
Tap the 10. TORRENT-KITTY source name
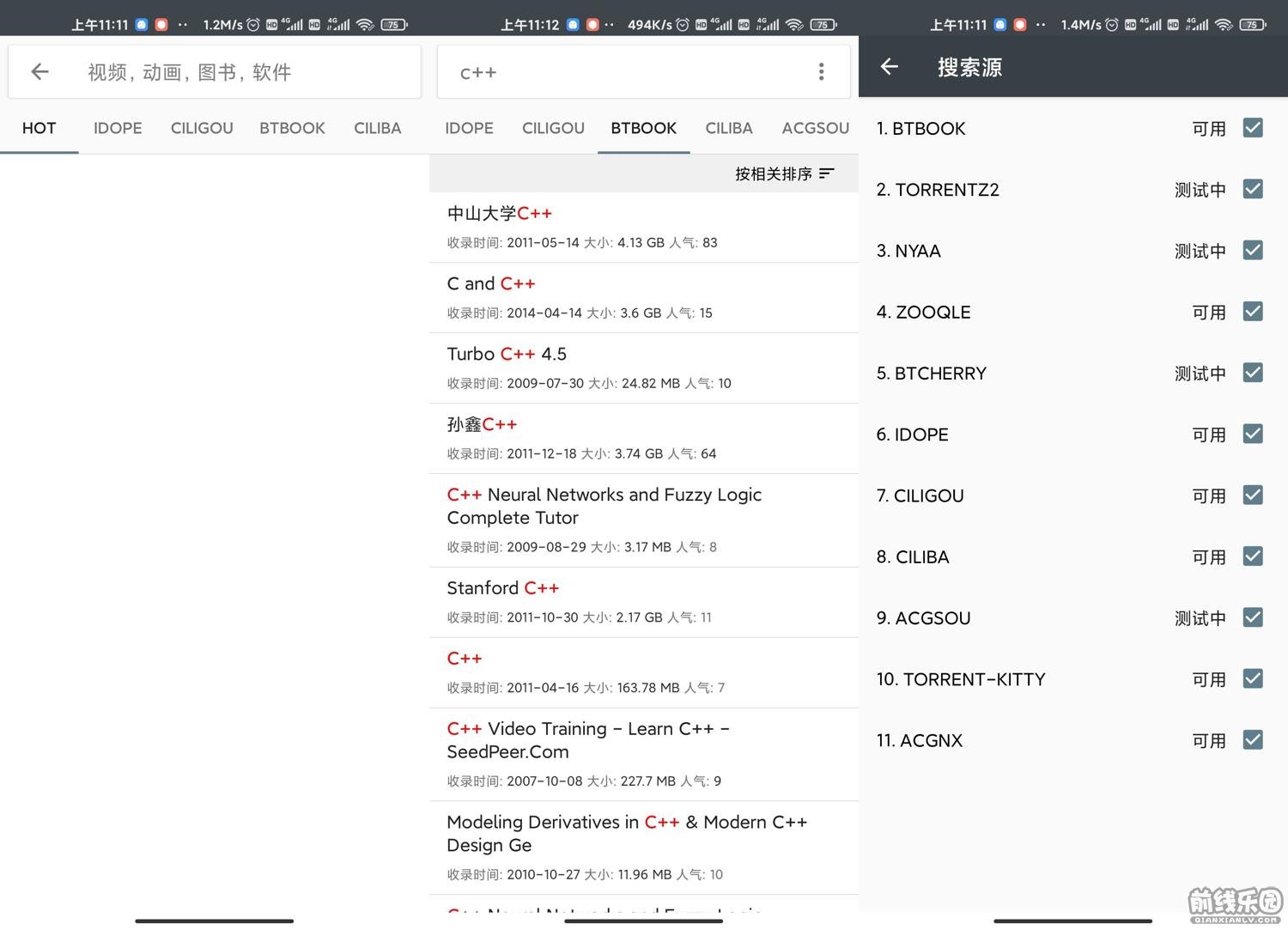coord(961,679)
